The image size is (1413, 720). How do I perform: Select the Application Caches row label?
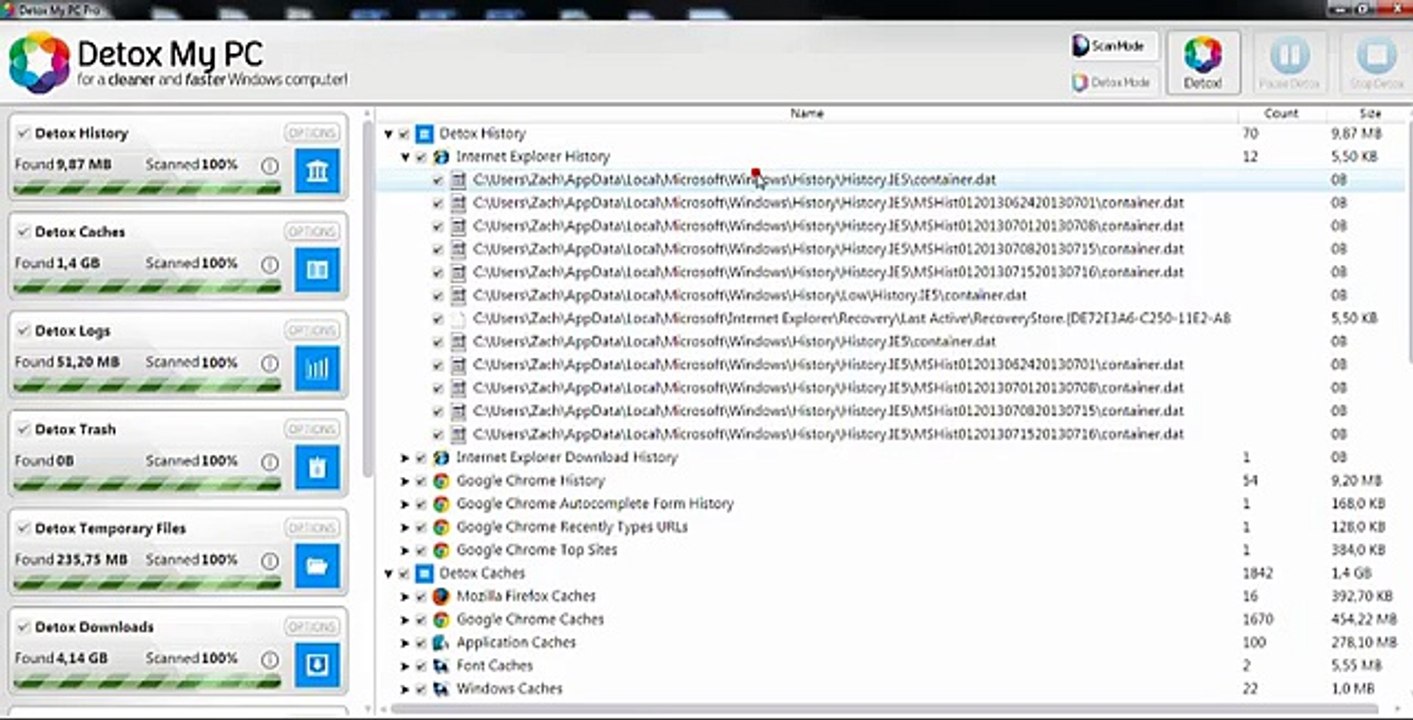516,643
